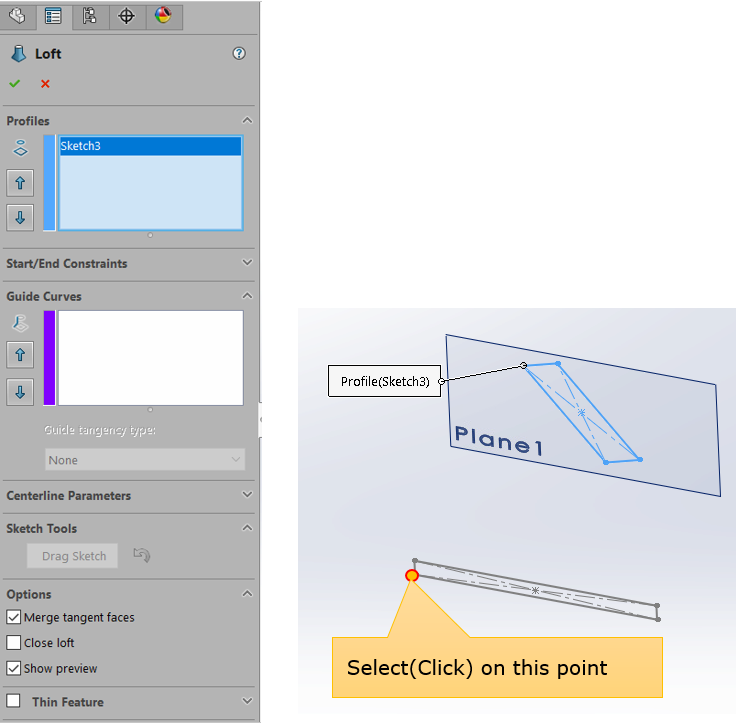
Task: Click the Guide Curves selection icon
Action: 20,323
